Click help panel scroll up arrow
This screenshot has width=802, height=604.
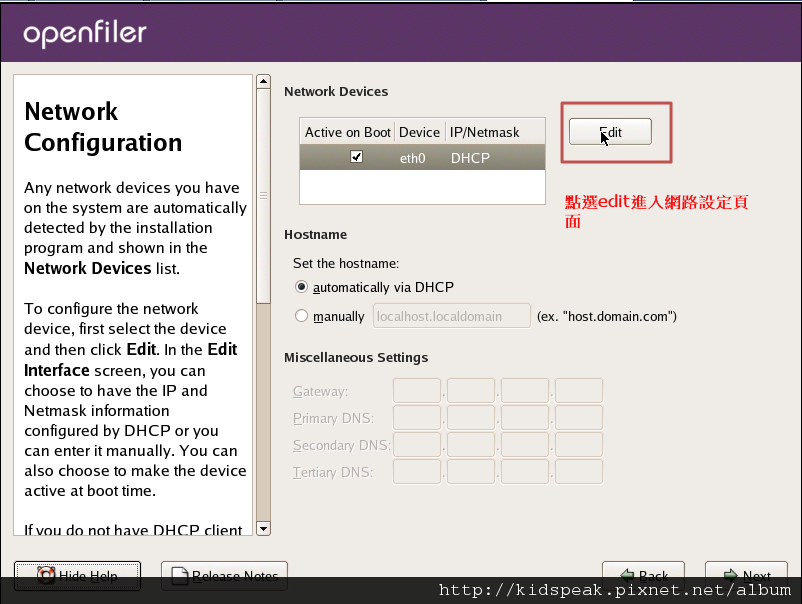coord(263,81)
